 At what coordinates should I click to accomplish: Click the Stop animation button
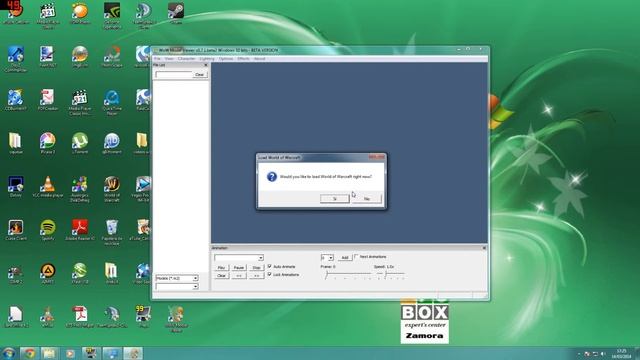(x=256, y=268)
